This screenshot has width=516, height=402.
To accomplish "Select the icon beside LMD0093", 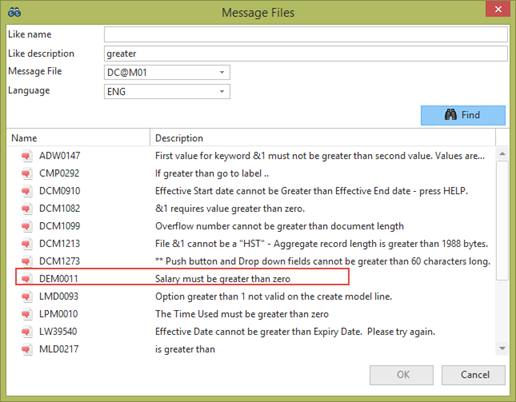I will click(x=27, y=296).
